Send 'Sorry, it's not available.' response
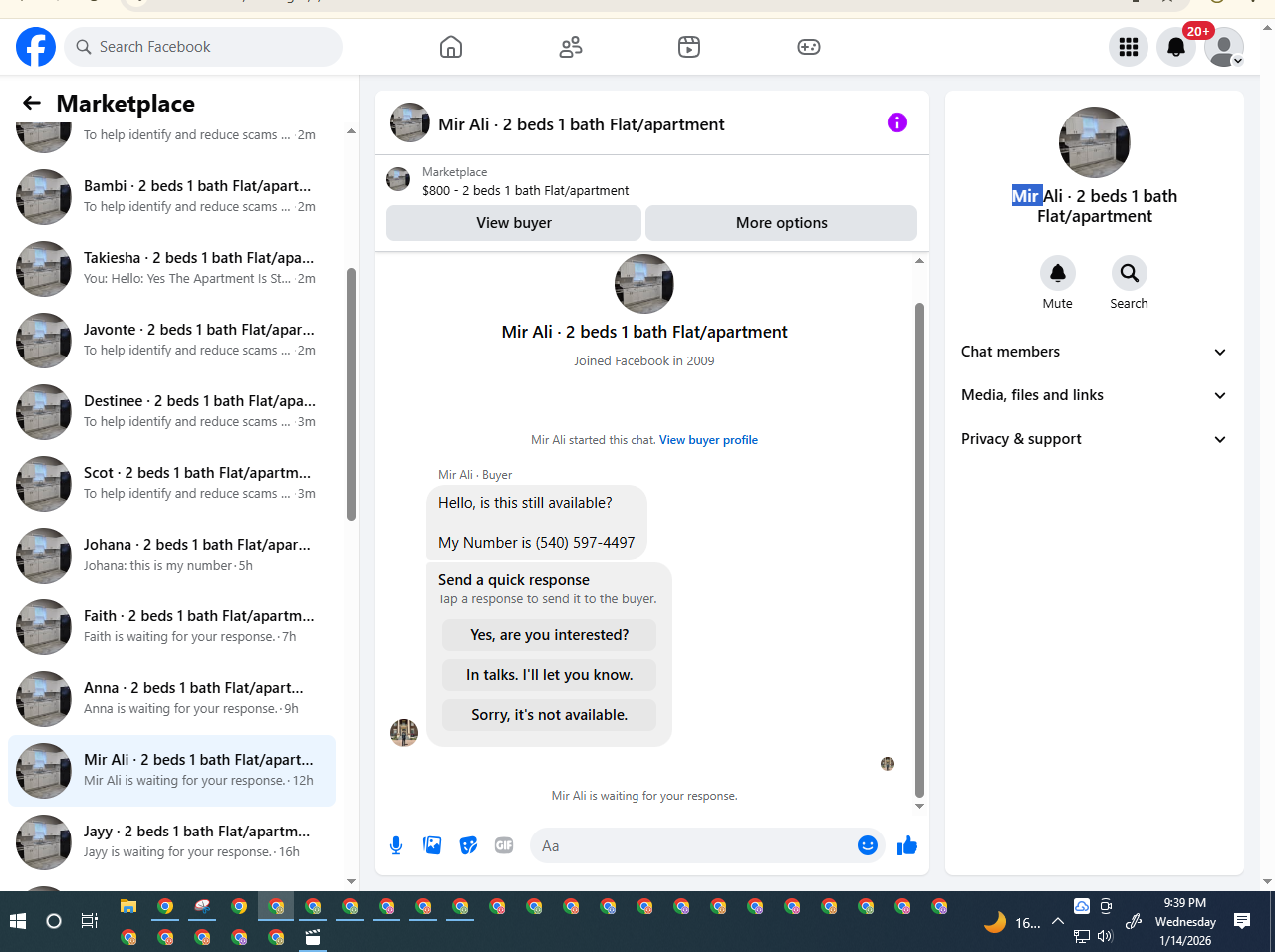The image size is (1275, 952). click(550, 715)
